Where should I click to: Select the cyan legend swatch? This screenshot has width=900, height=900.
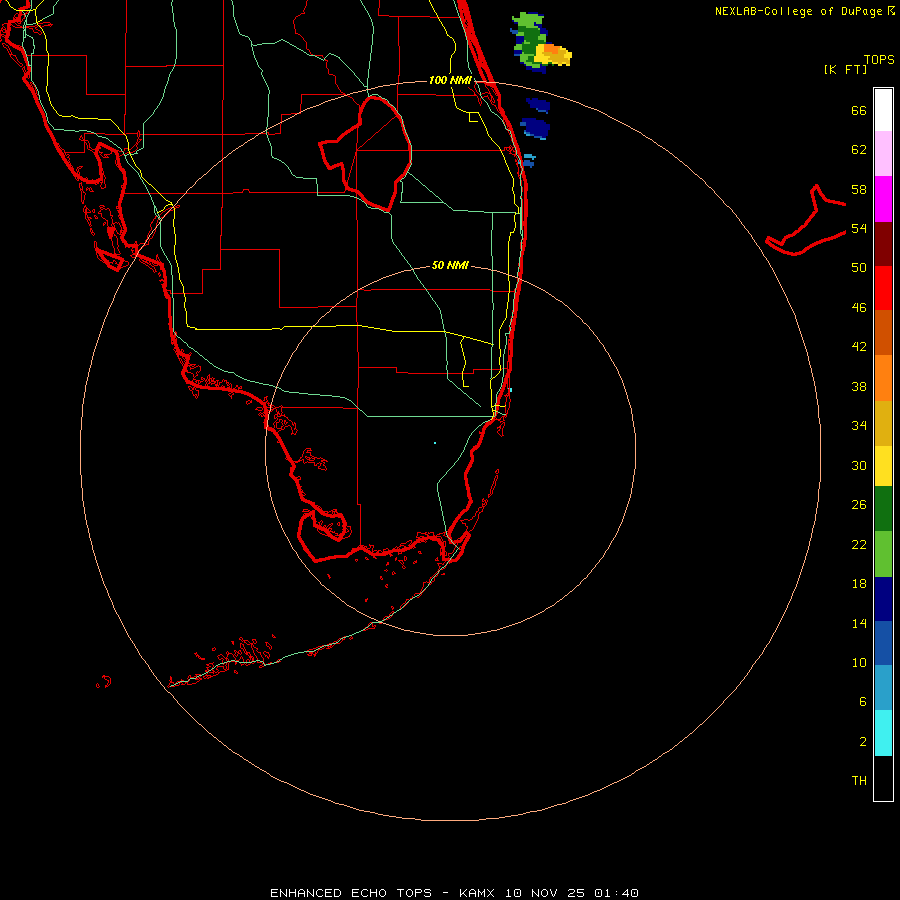click(x=883, y=733)
